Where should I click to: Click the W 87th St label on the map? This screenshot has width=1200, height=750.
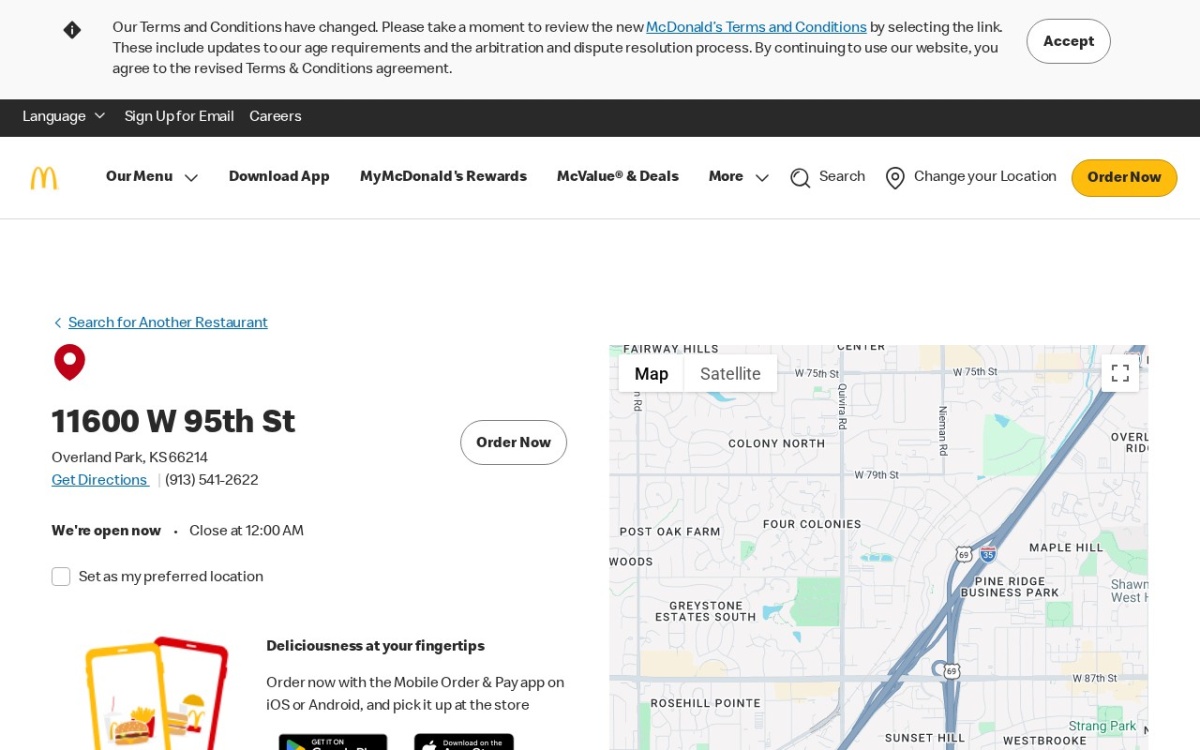point(1095,678)
